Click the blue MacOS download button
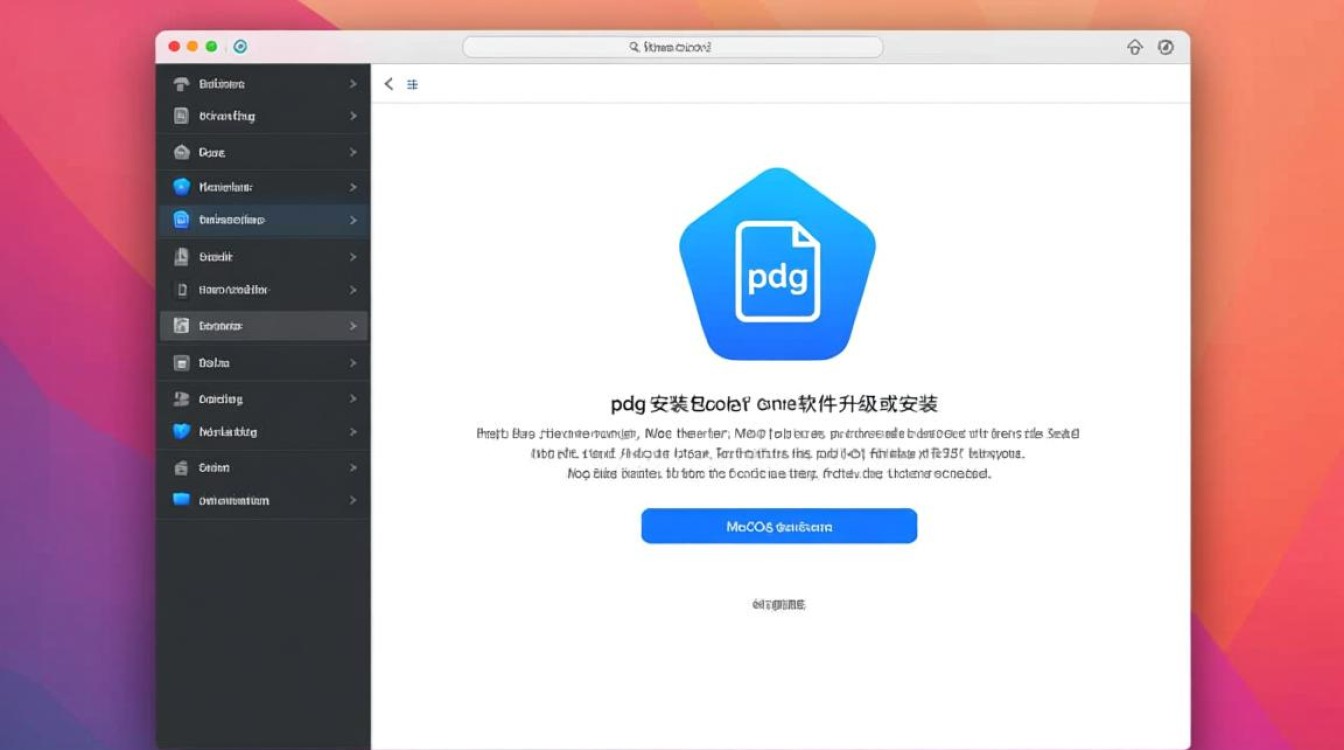This screenshot has width=1344, height=750. tap(778, 525)
